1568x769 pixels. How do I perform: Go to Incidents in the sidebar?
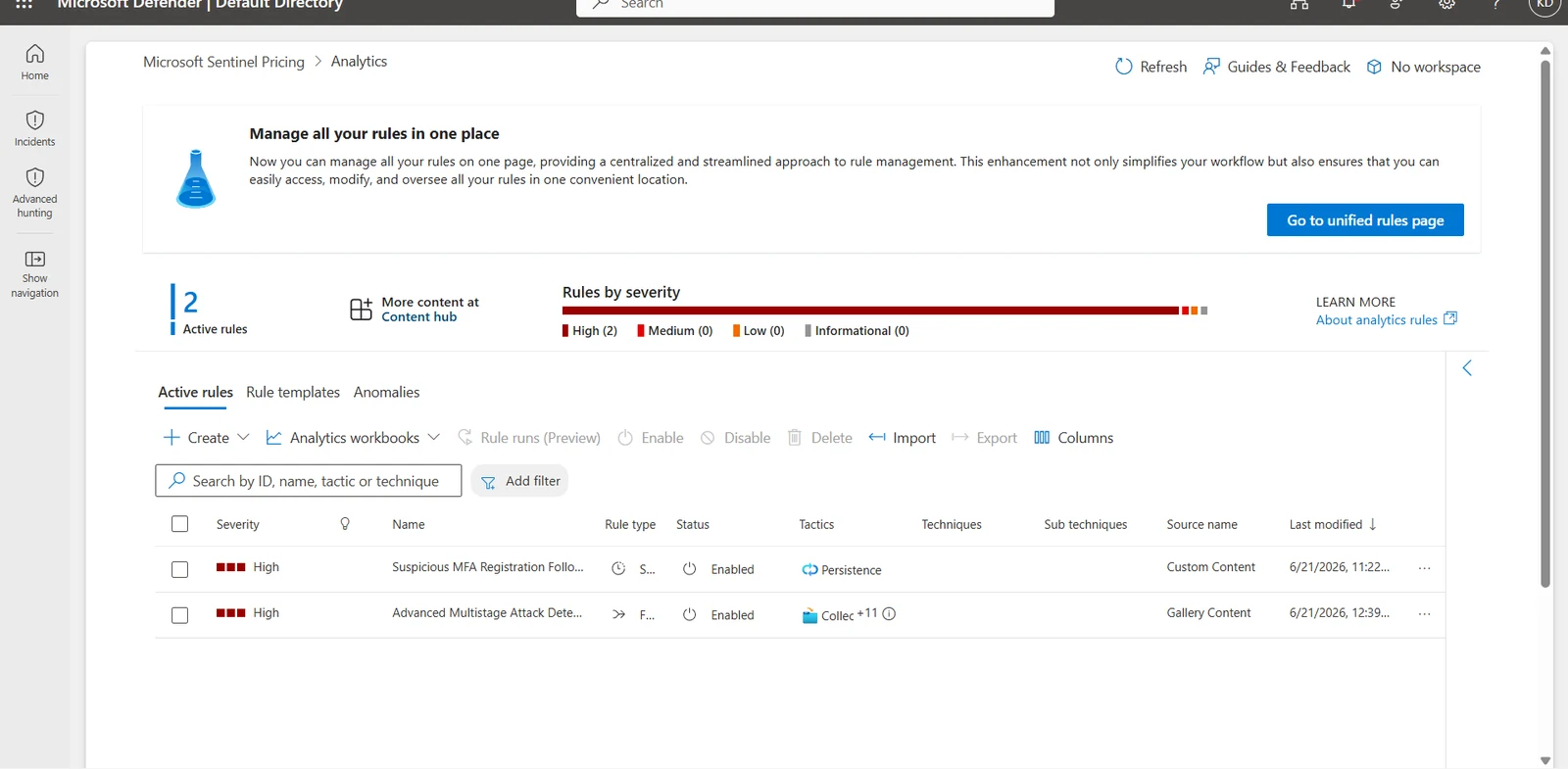coord(34,128)
